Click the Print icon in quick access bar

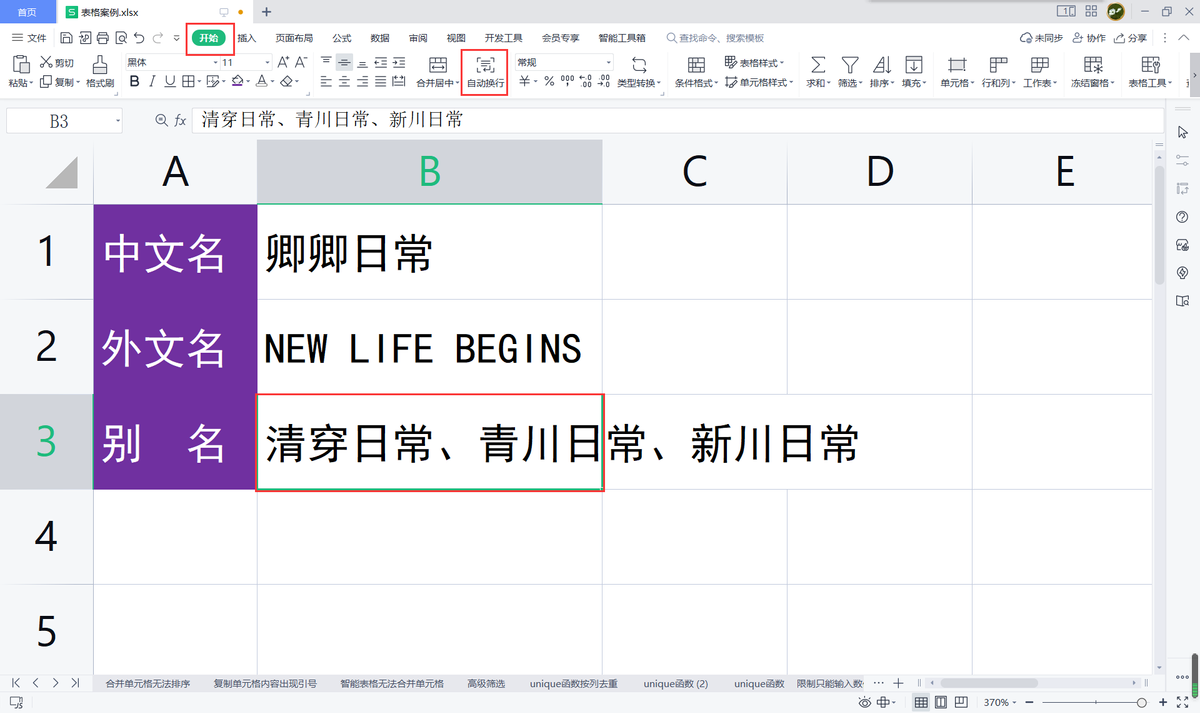point(101,38)
